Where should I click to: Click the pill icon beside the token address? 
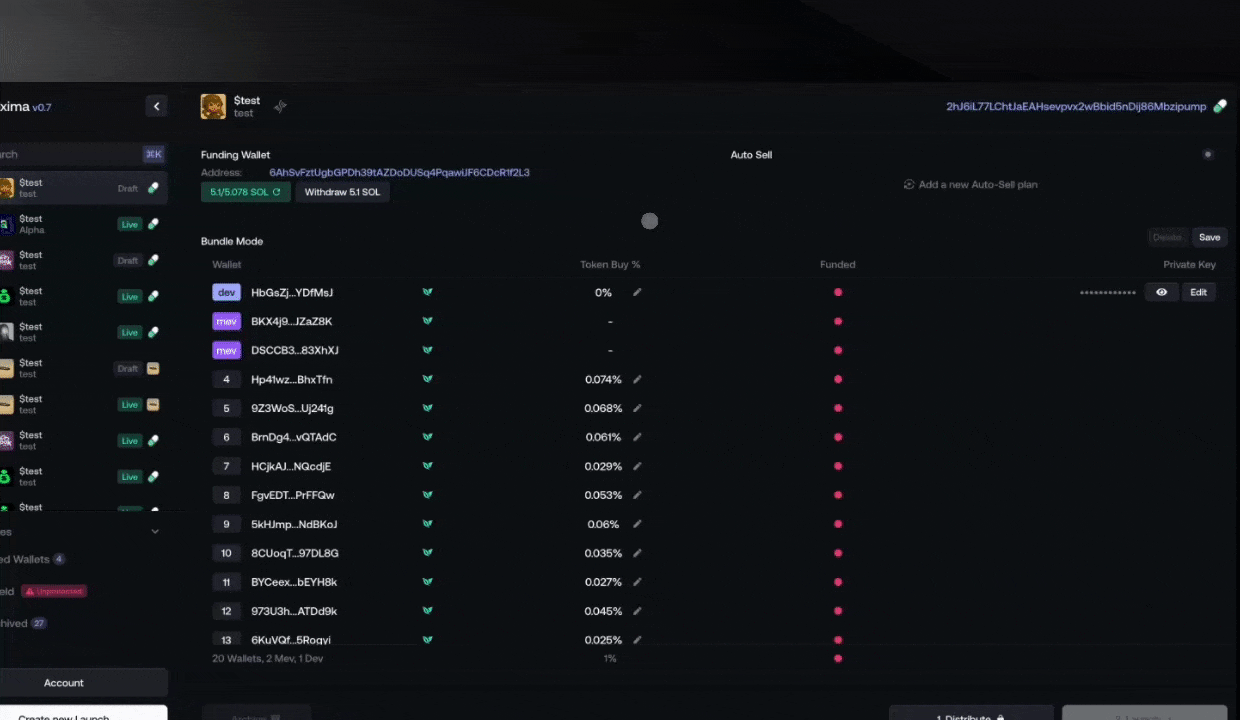(1219, 107)
